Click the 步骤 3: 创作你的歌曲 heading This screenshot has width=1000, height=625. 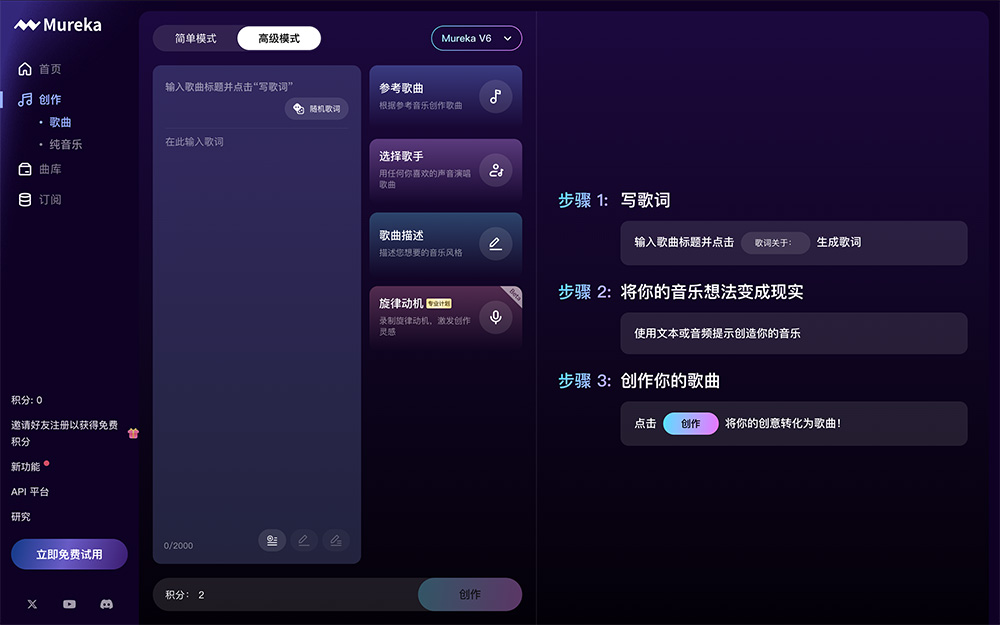pyautogui.click(x=639, y=381)
